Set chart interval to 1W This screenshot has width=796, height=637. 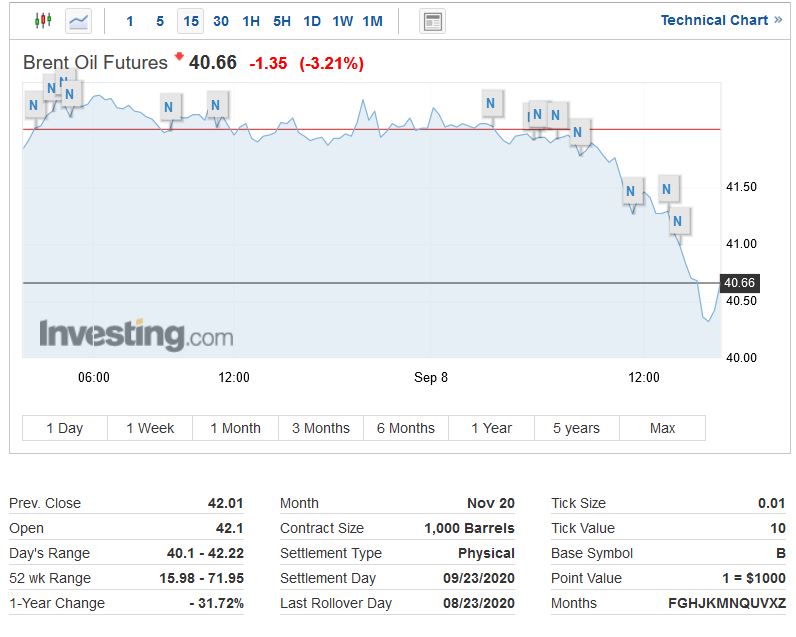click(343, 21)
